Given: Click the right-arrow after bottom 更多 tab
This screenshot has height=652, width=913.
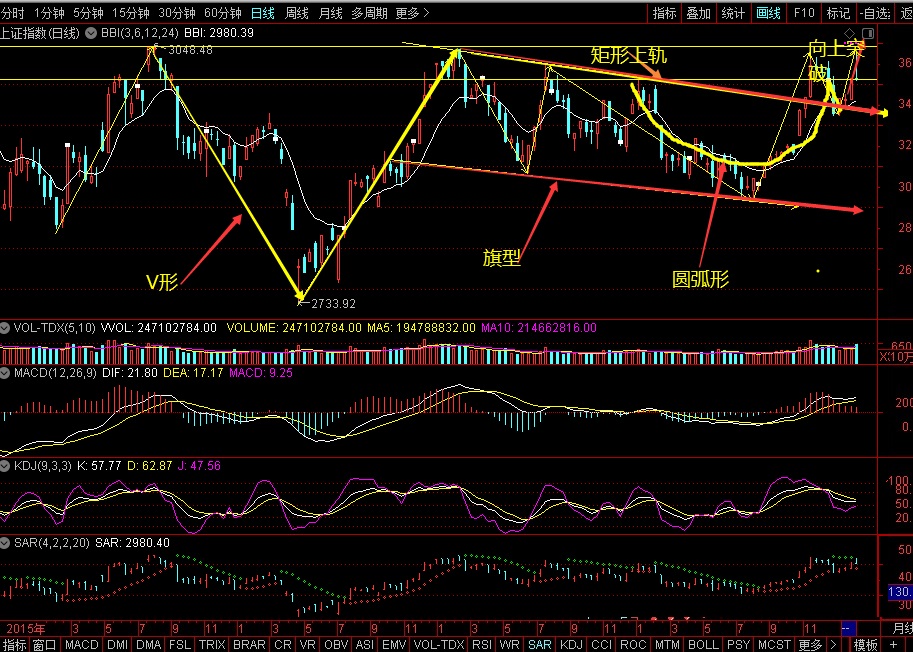Looking at the screenshot, I should click(835, 644).
